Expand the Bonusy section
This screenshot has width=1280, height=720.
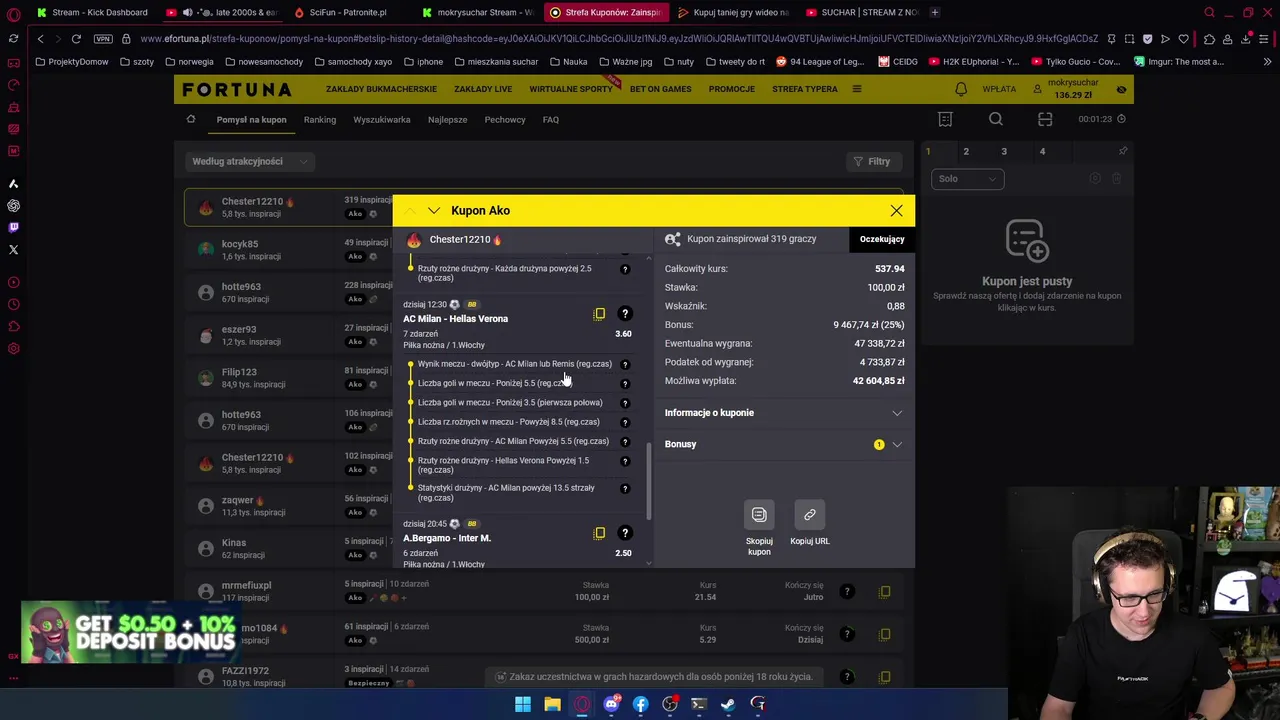(x=784, y=444)
